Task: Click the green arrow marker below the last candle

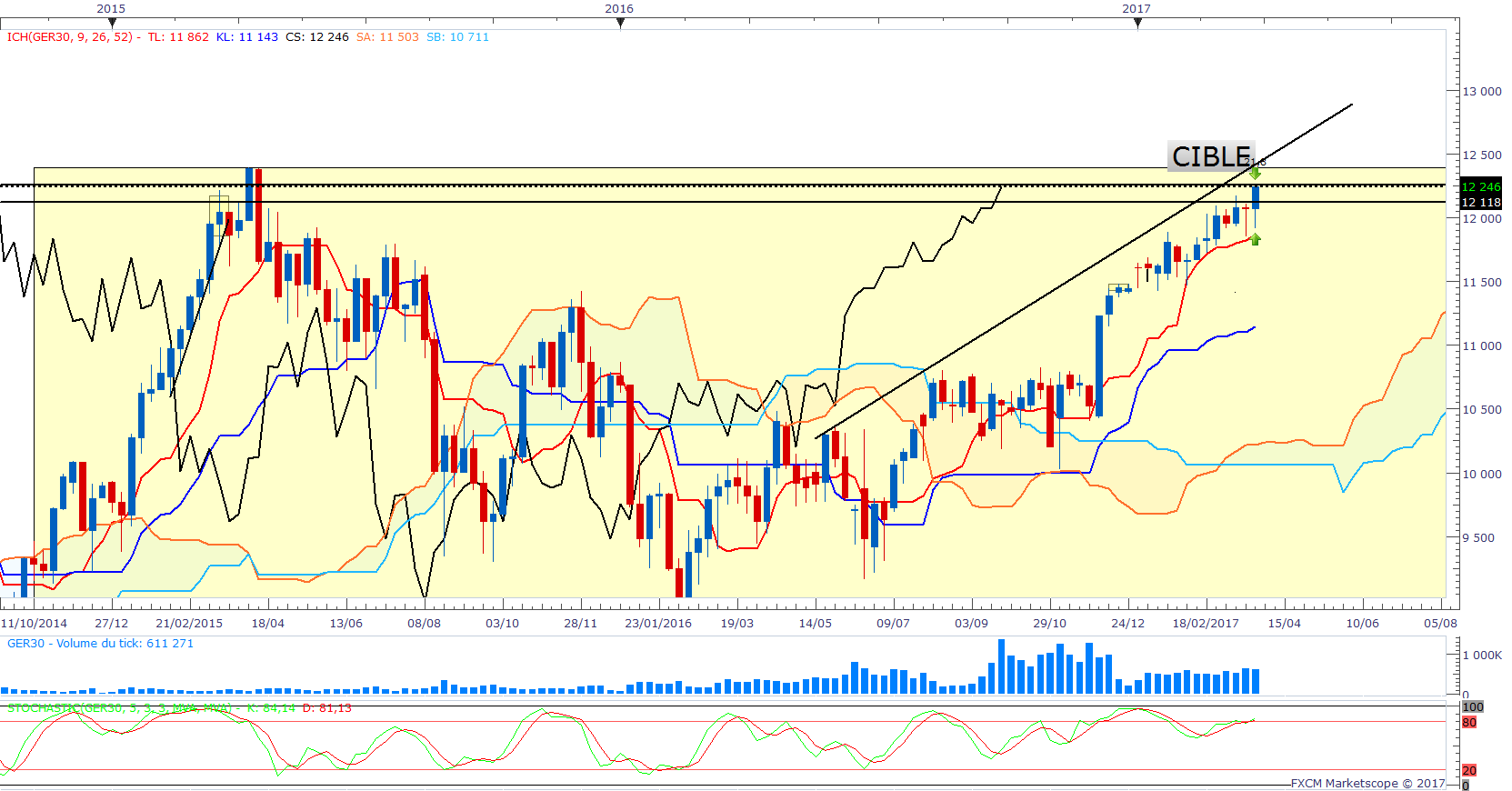Action: click(x=1255, y=239)
